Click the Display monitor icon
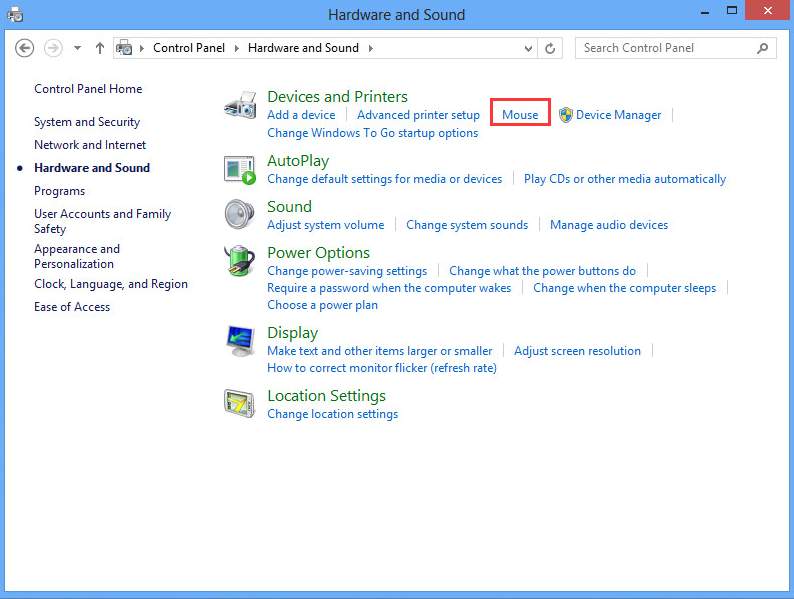This screenshot has width=794, height=599. pyautogui.click(x=240, y=341)
